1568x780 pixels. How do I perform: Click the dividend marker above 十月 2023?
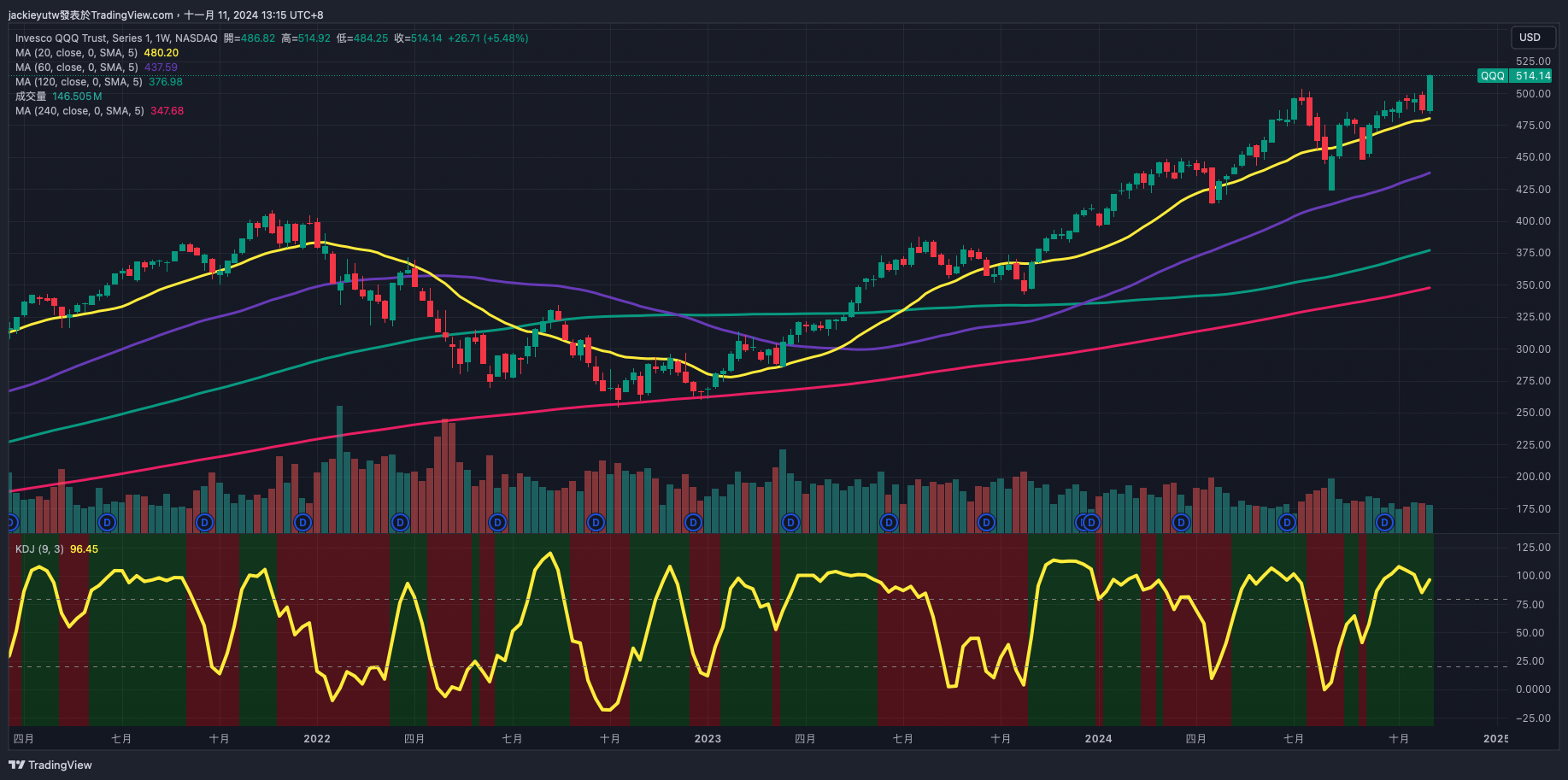(x=986, y=522)
